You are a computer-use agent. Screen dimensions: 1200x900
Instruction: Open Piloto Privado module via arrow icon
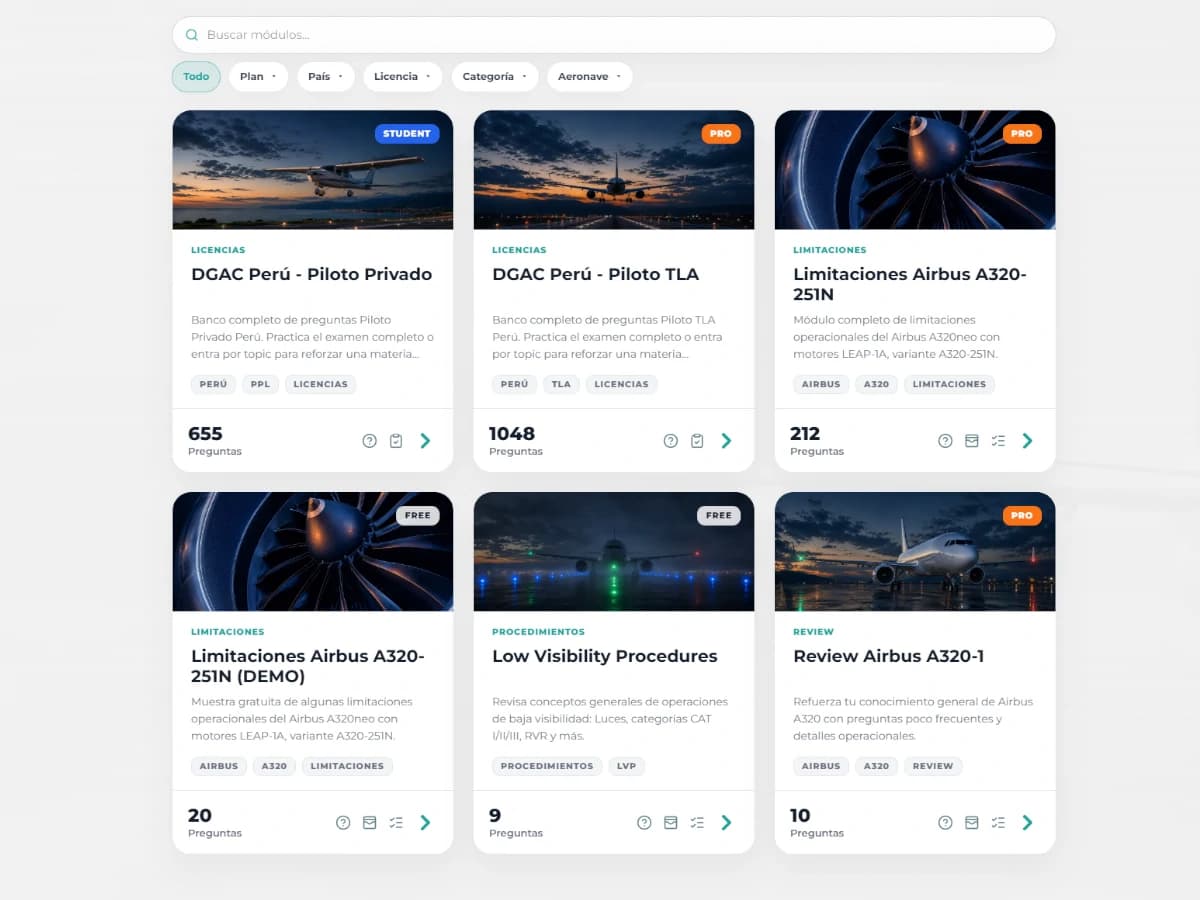[x=425, y=441]
